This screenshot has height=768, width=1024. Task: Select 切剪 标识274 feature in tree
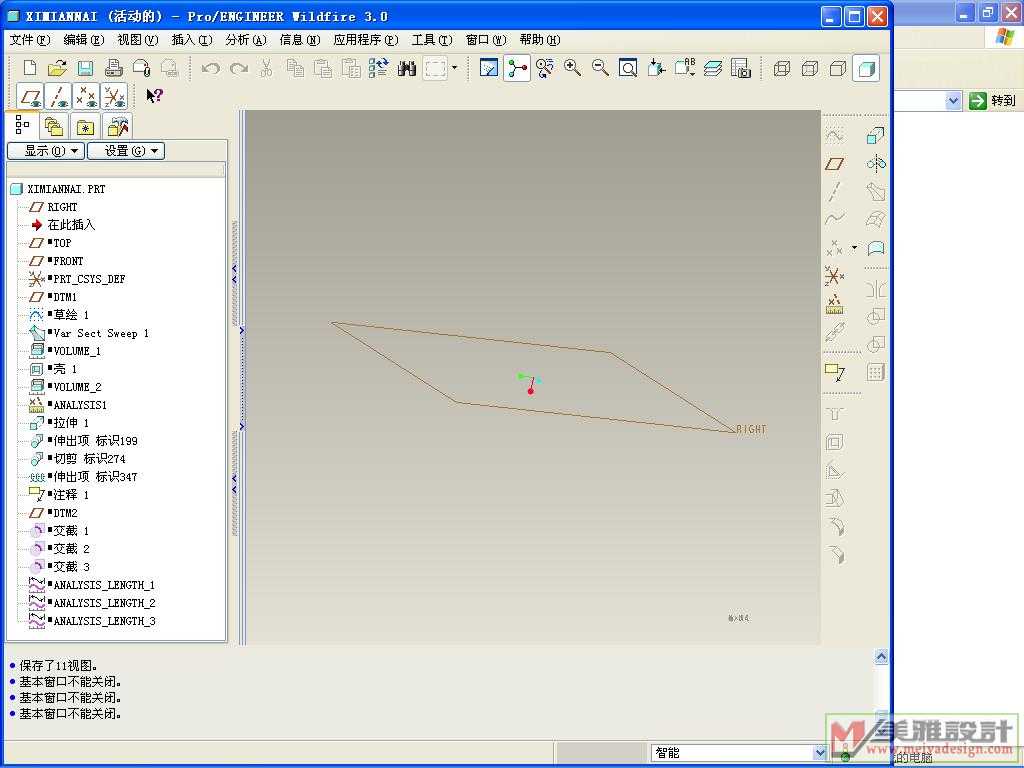(x=89, y=458)
